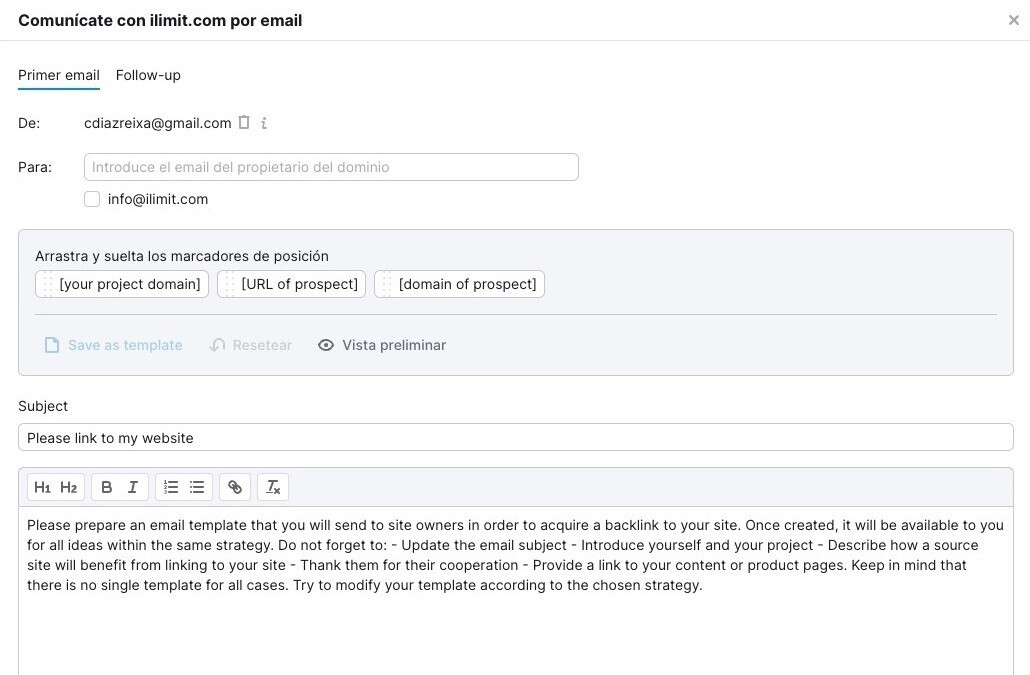
Task: Clear text formatting
Action: click(273, 487)
